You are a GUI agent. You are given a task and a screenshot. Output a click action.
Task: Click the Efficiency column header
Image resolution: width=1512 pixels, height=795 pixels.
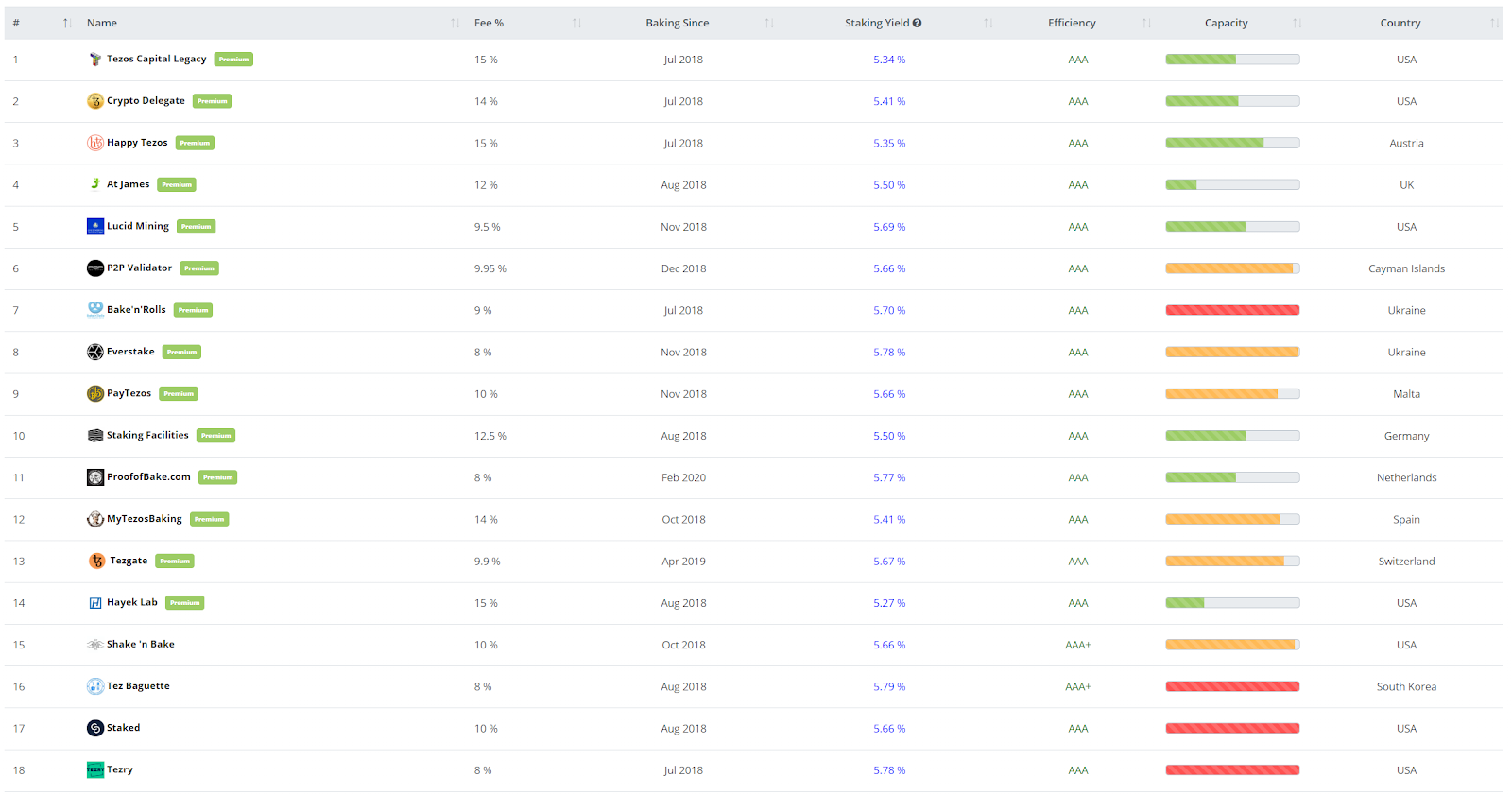click(1072, 23)
